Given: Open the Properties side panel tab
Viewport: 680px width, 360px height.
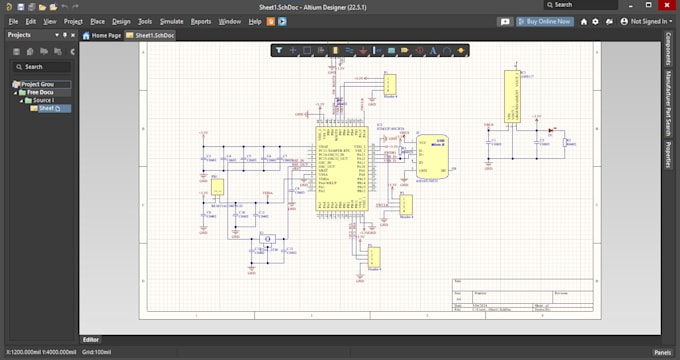Looking at the screenshot, I should coord(668,154).
